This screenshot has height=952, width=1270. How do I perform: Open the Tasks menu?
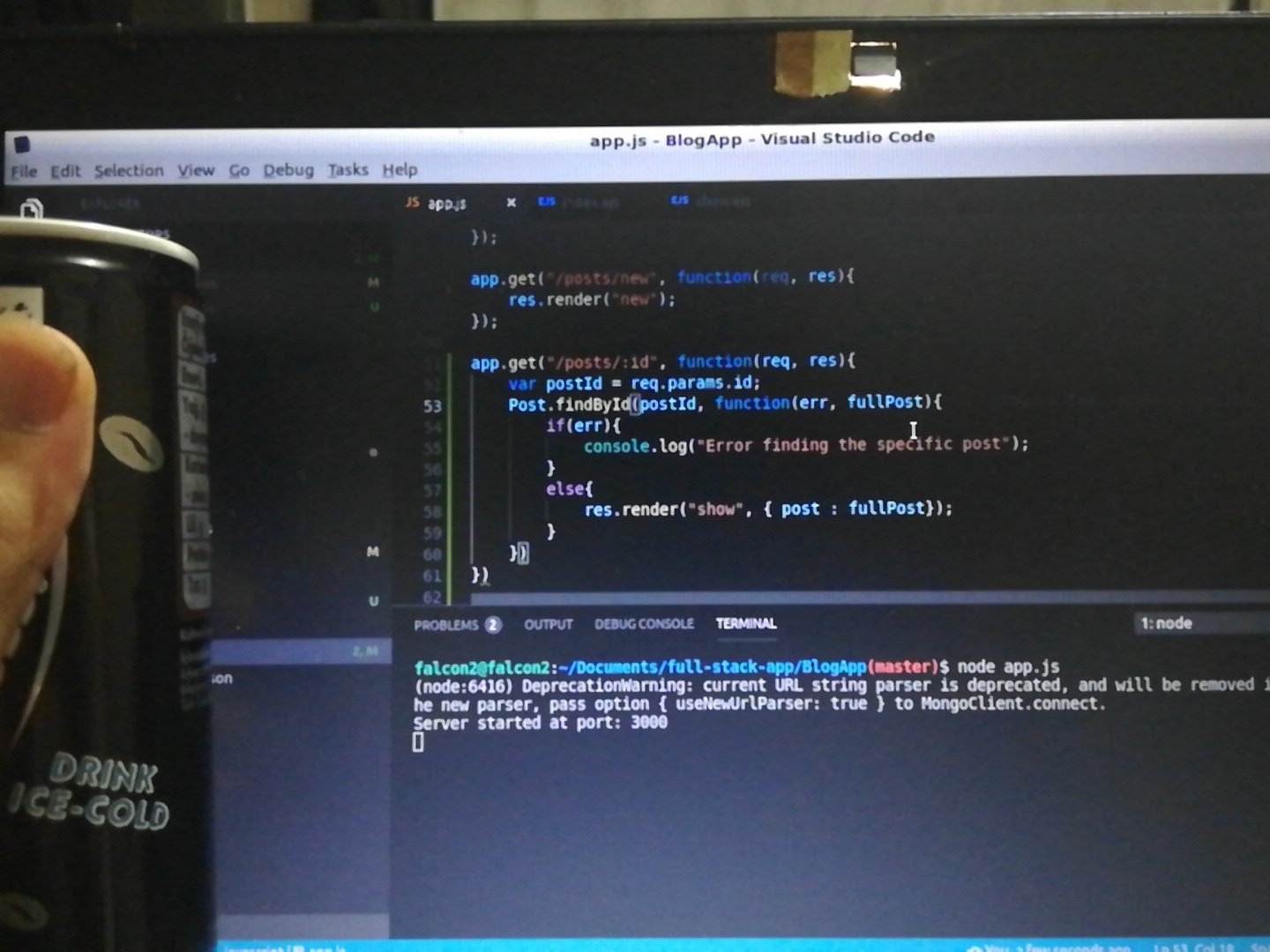(348, 169)
